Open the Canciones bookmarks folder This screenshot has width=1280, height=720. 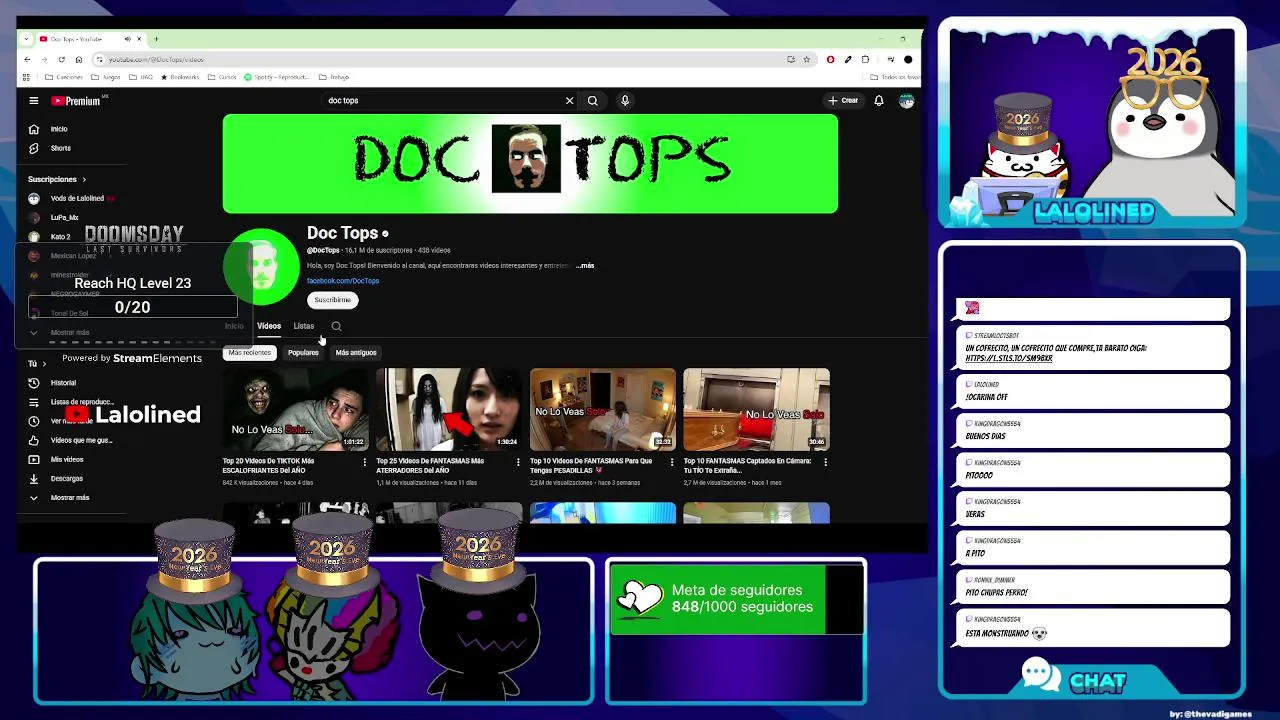point(64,77)
